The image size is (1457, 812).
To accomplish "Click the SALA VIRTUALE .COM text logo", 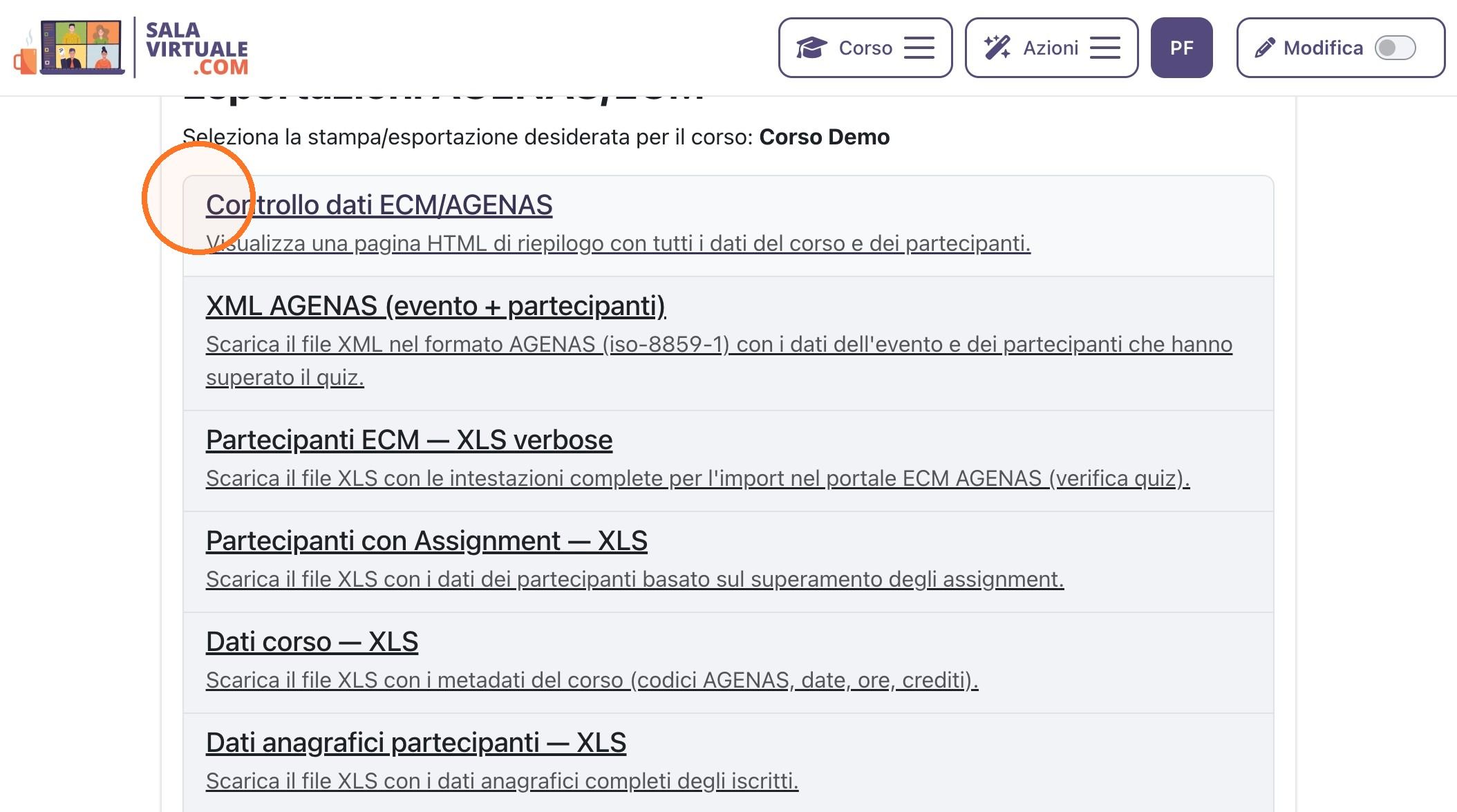I will point(197,48).
